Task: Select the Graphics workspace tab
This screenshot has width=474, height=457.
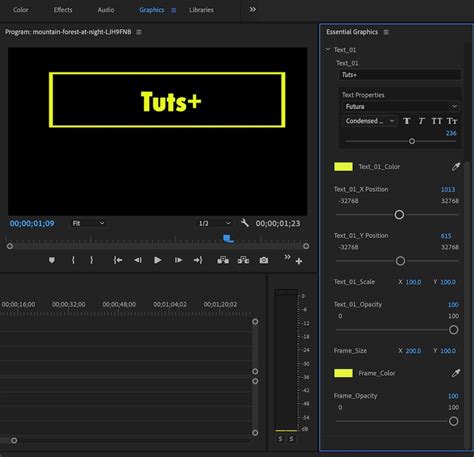Action: click(x=152, y=10)
